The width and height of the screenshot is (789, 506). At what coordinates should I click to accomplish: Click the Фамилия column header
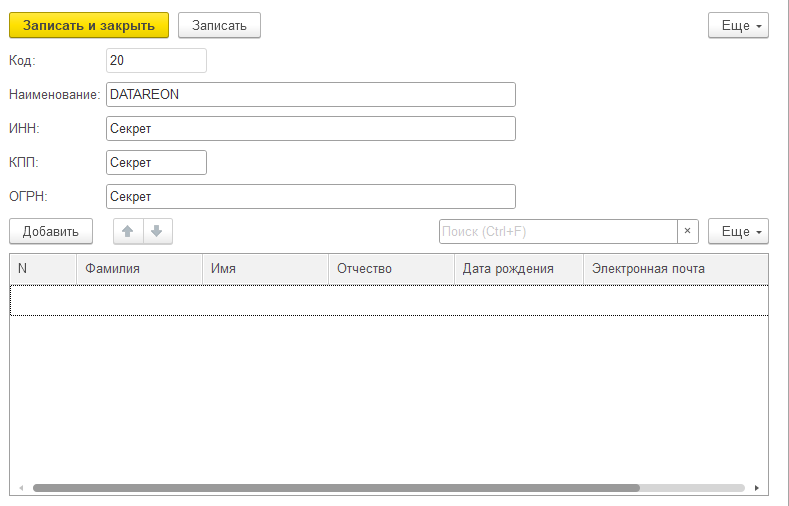pos(140,269)
